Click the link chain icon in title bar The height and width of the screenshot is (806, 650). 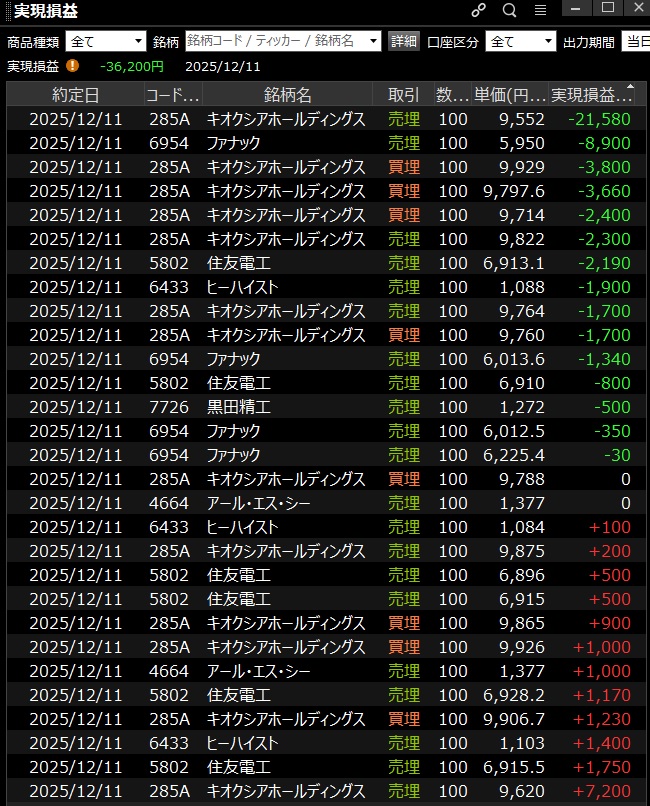(x=478, y=10)
